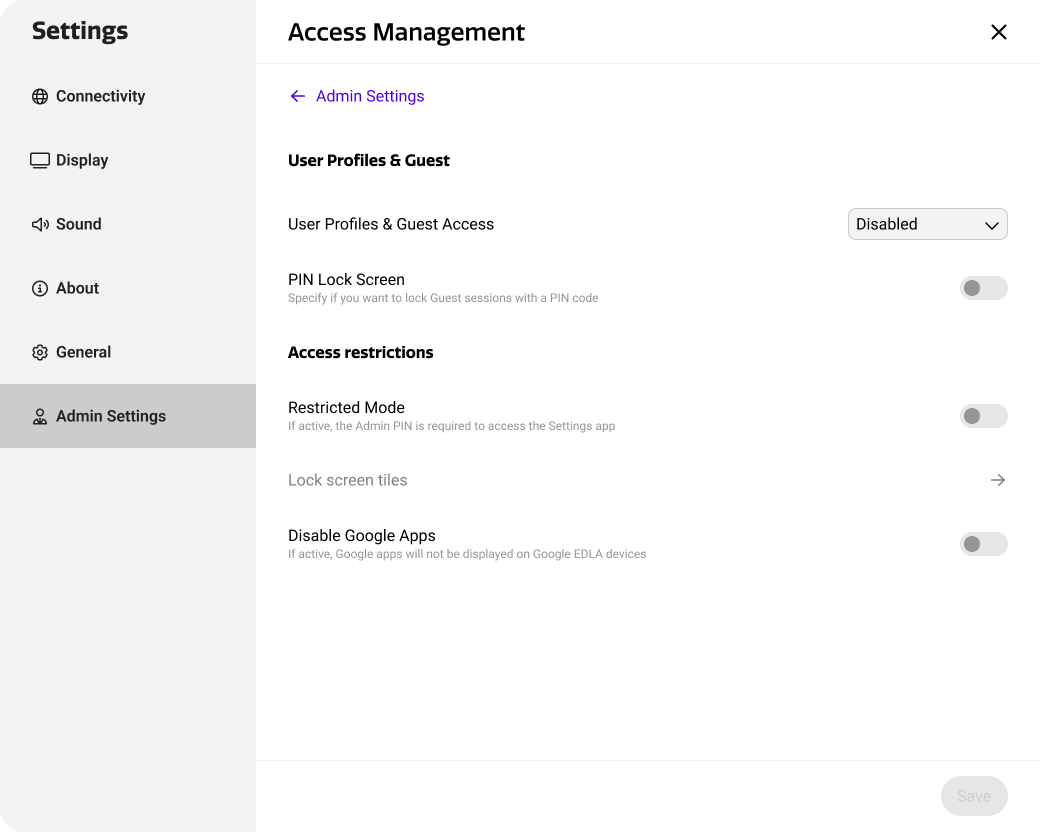Select the General menu item
The height and width of the screenshot is (832, 1040).
click(x=83, y=353)
